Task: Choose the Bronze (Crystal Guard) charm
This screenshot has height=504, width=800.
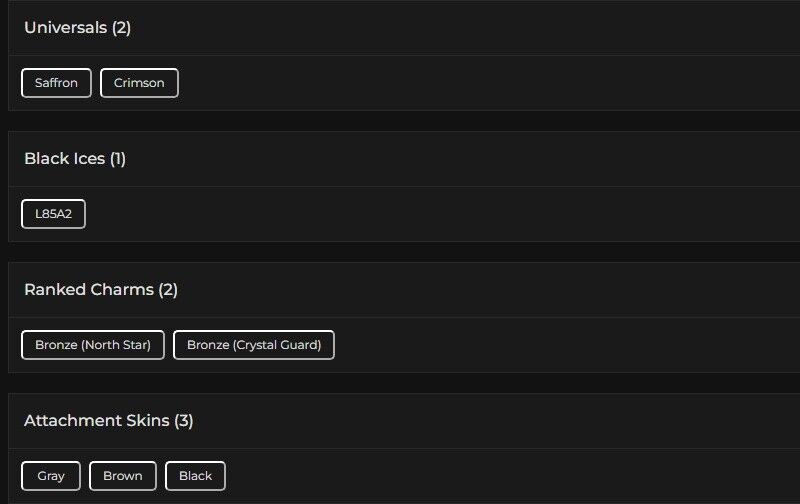Action: pyautogui.click(x=254, y=345)
